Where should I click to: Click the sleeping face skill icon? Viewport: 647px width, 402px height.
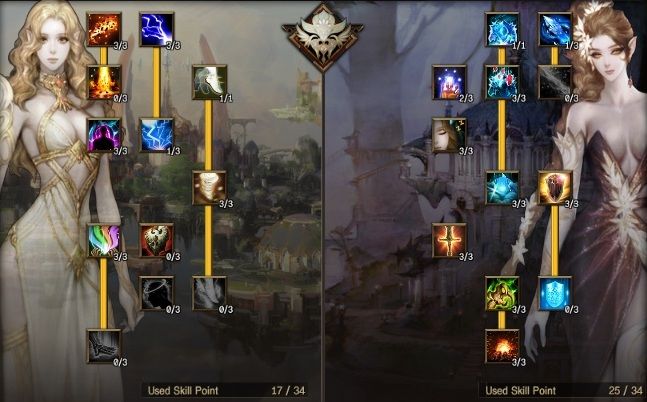[449, 135]
